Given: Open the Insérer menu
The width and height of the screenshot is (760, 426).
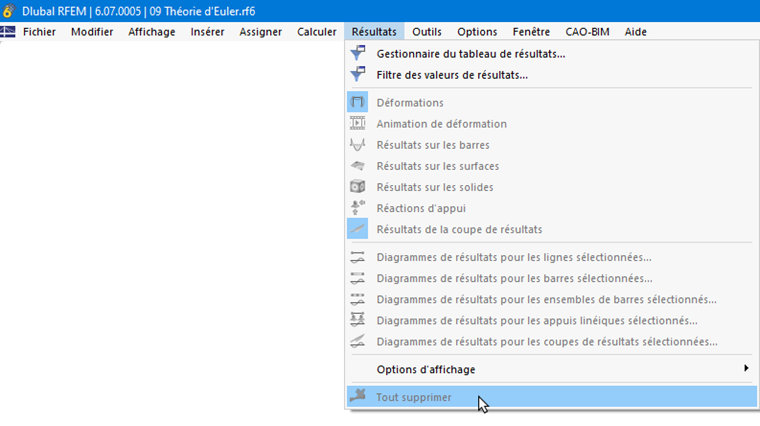Looking at the screenshot, I should (x=207, y=32).
